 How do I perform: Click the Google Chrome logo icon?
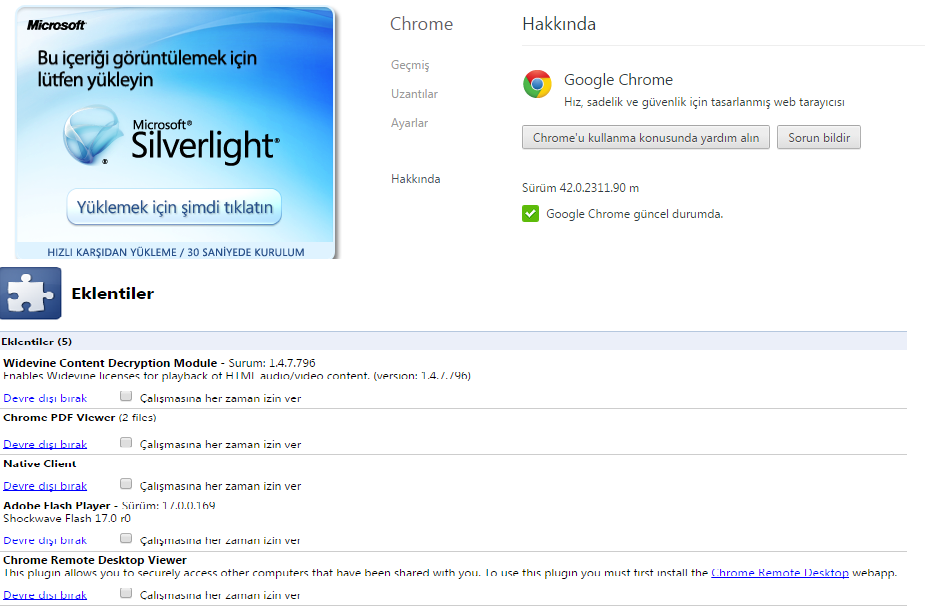537,84
